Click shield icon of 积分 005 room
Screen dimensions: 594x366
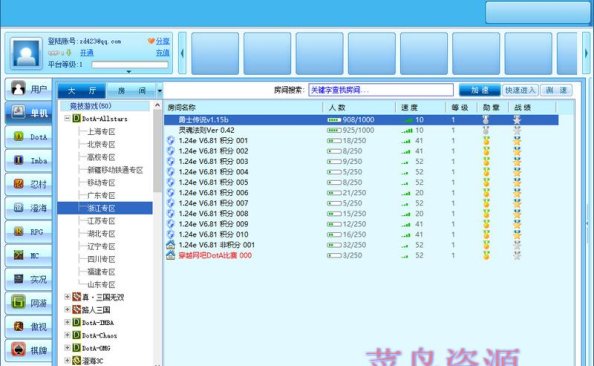click(170, 182)
